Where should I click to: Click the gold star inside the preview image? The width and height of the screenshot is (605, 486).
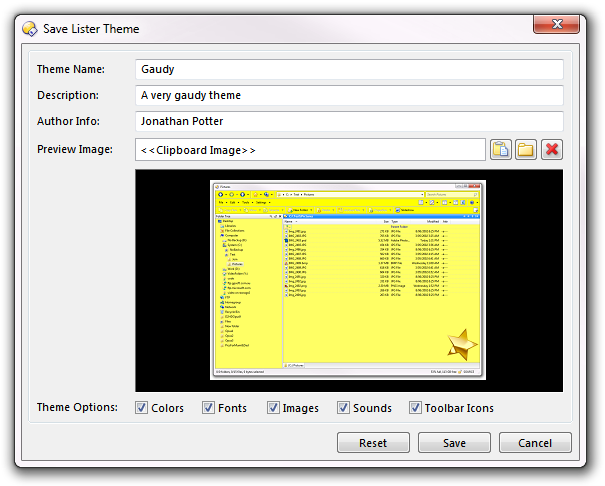pos(461,346)
